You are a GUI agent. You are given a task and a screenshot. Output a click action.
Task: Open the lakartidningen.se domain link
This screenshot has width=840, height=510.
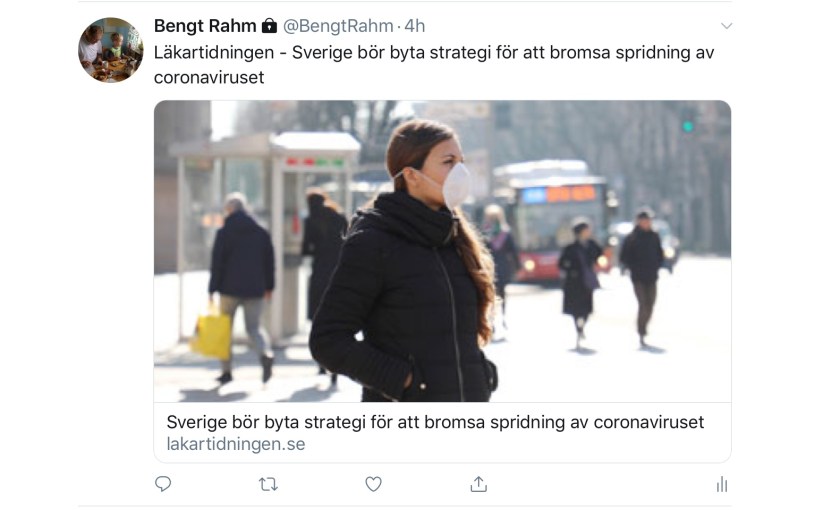[236, 444]
